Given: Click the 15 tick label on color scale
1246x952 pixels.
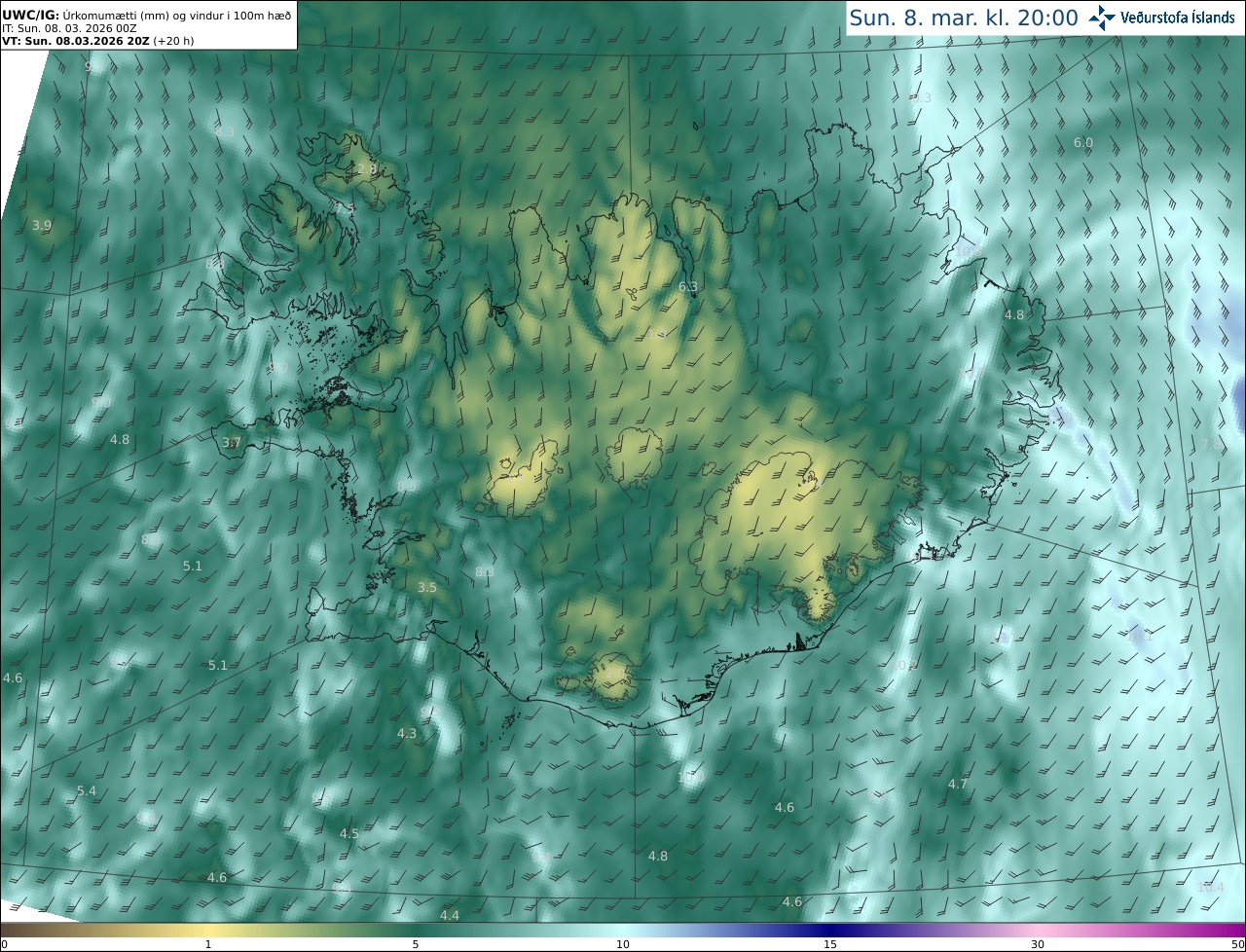Looking at the screenshot, I should (830, 944).
